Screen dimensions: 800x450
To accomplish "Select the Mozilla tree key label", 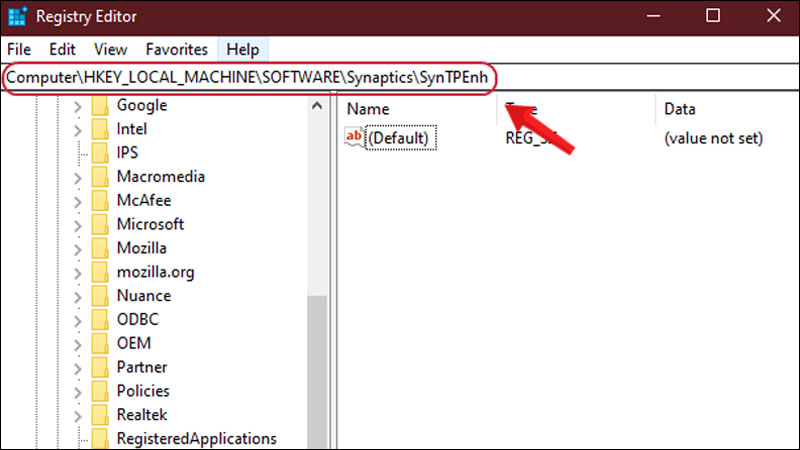I will (142, 248).
